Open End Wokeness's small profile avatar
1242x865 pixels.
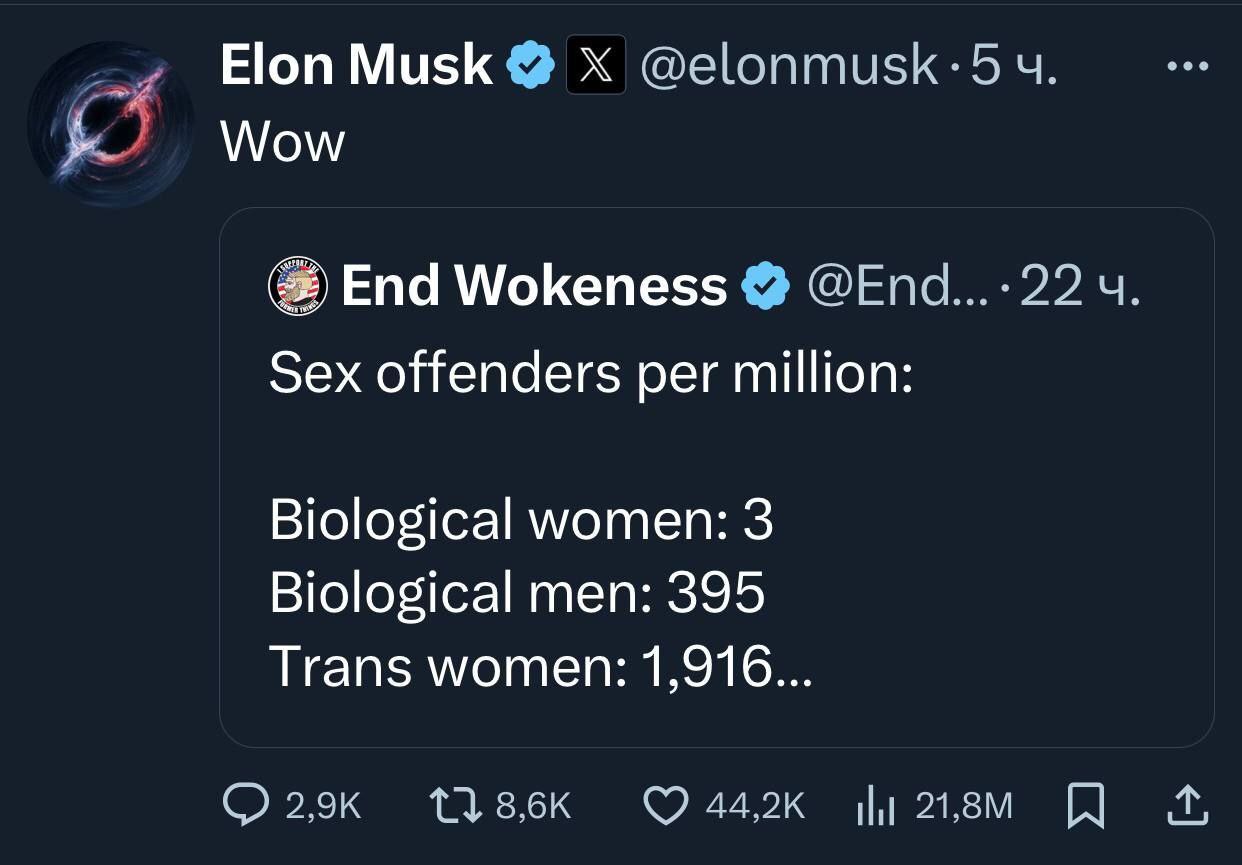298,286
